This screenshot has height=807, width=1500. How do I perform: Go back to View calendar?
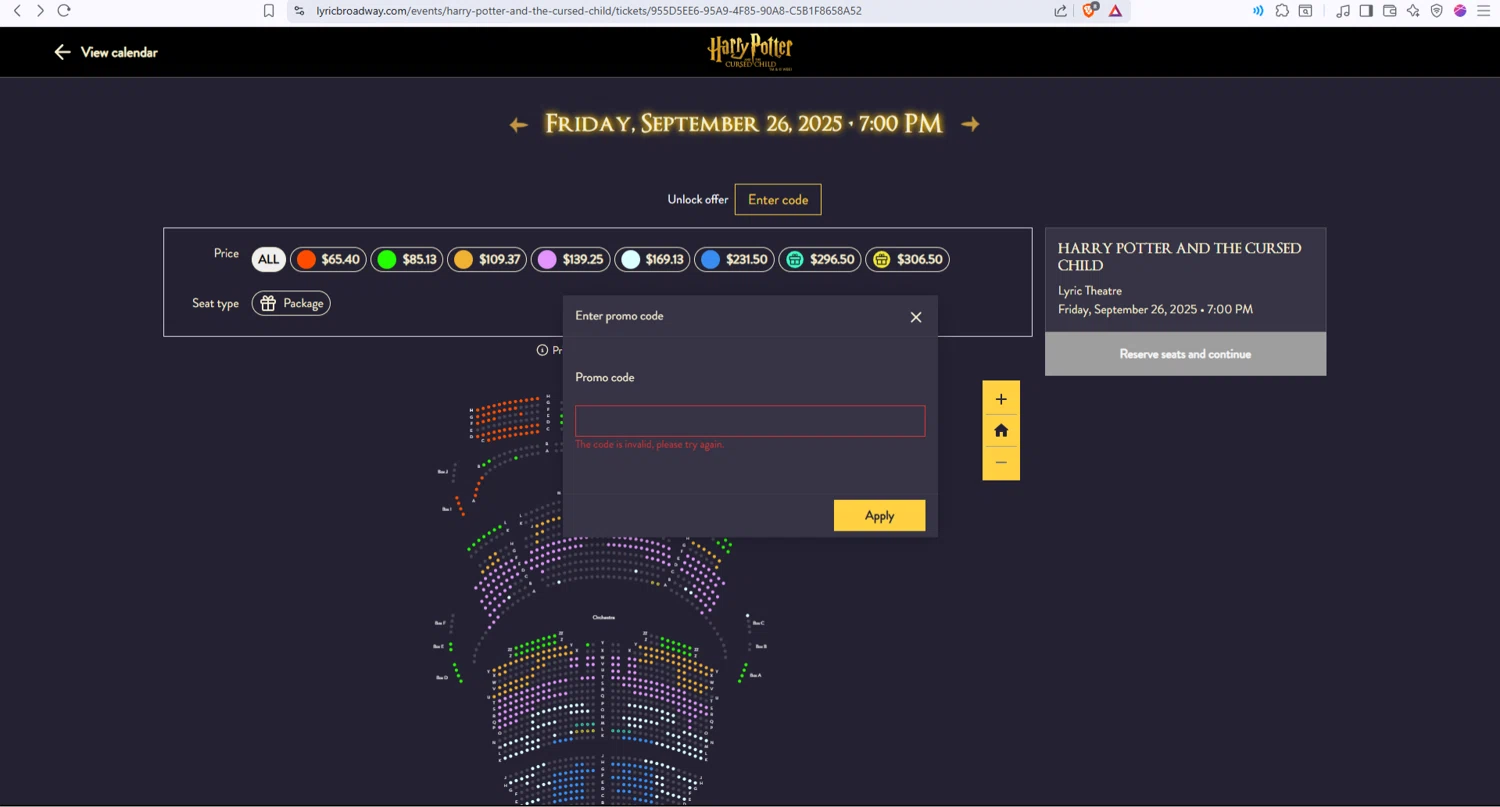[x=106, y=52]
